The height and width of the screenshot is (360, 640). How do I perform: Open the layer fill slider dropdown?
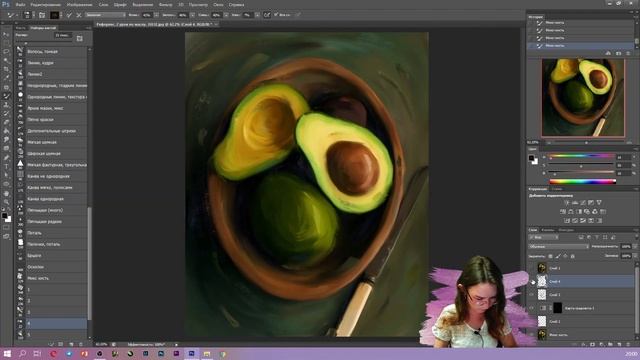[x=634, y=256]
